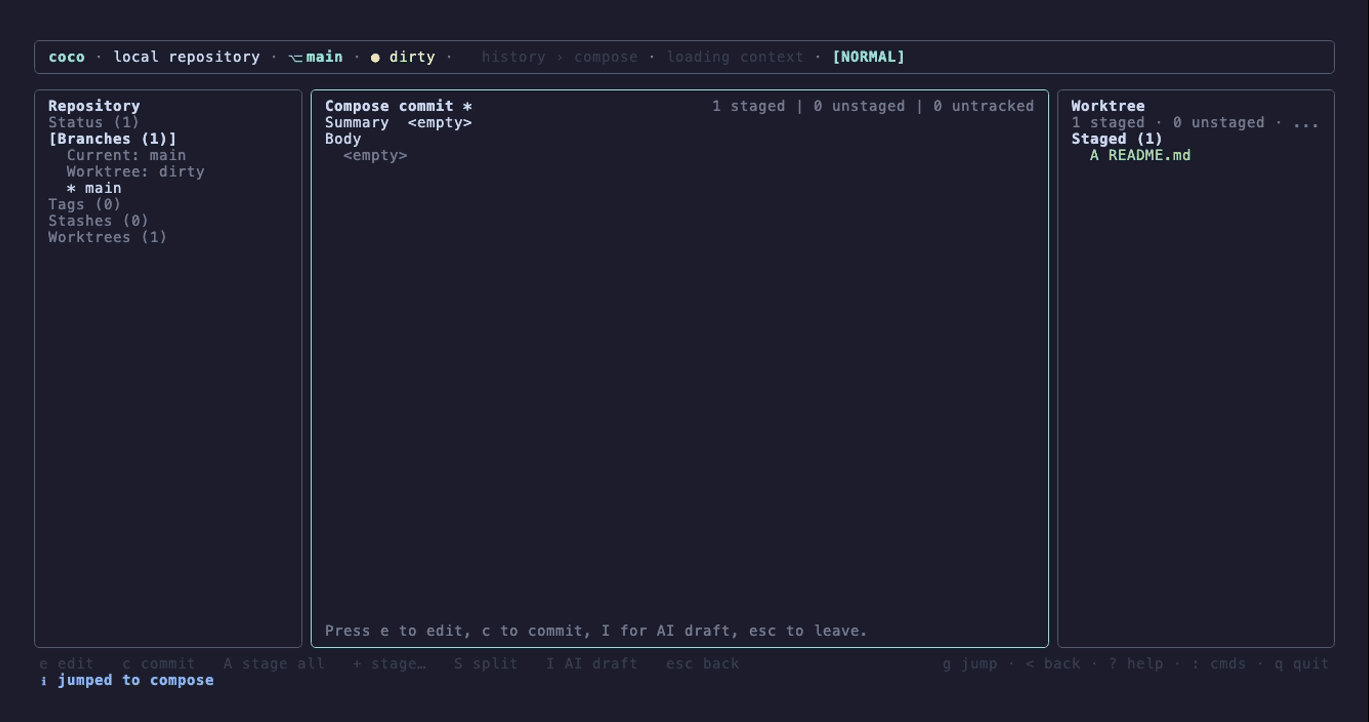Click S split shortcut

point(486,664)
